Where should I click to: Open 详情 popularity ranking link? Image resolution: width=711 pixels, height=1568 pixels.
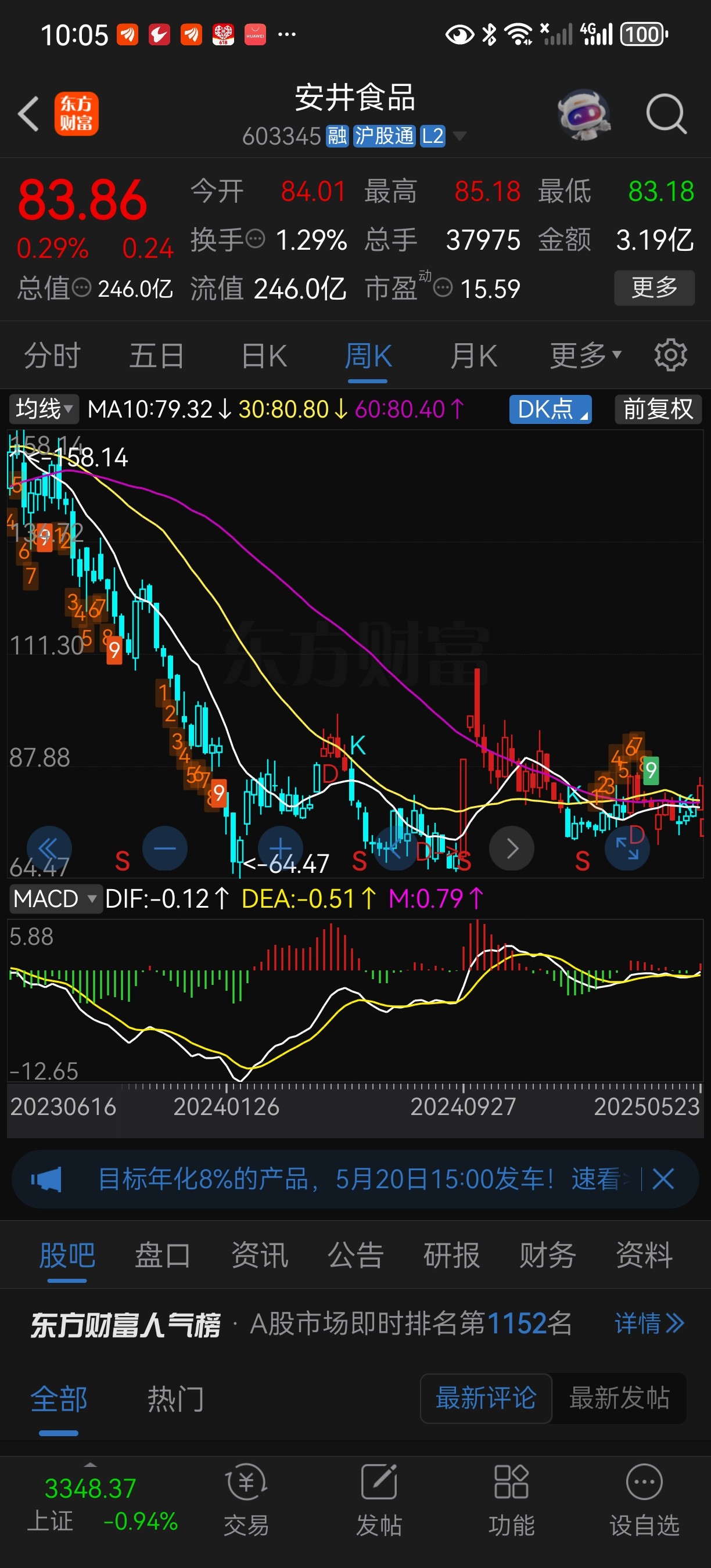pos(649,1324)
